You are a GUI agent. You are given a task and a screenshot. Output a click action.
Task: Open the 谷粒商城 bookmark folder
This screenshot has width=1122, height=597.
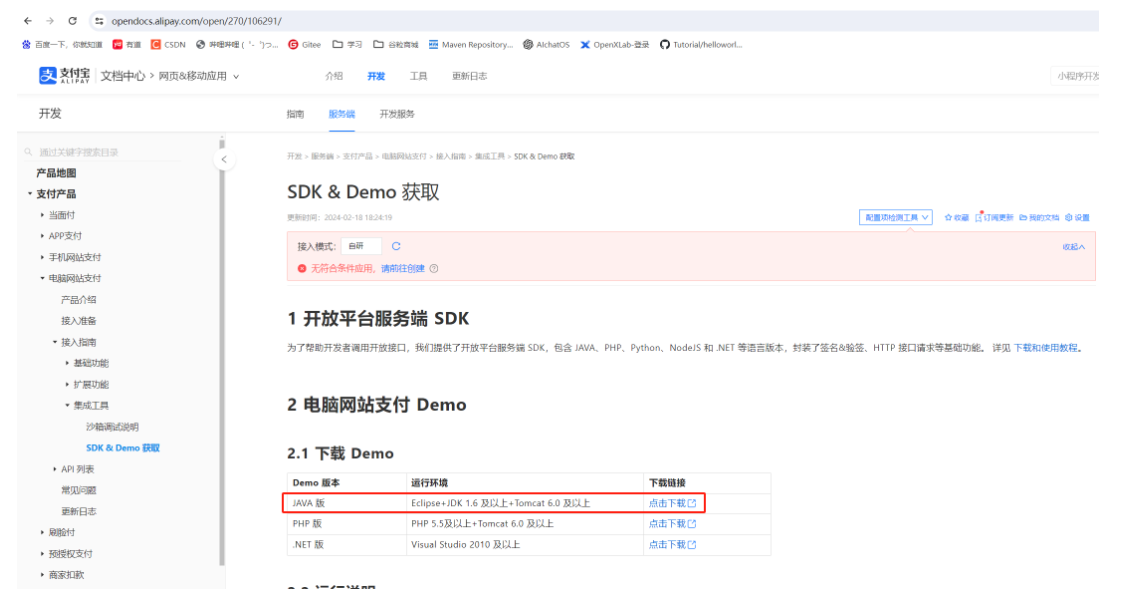[396, 44]
